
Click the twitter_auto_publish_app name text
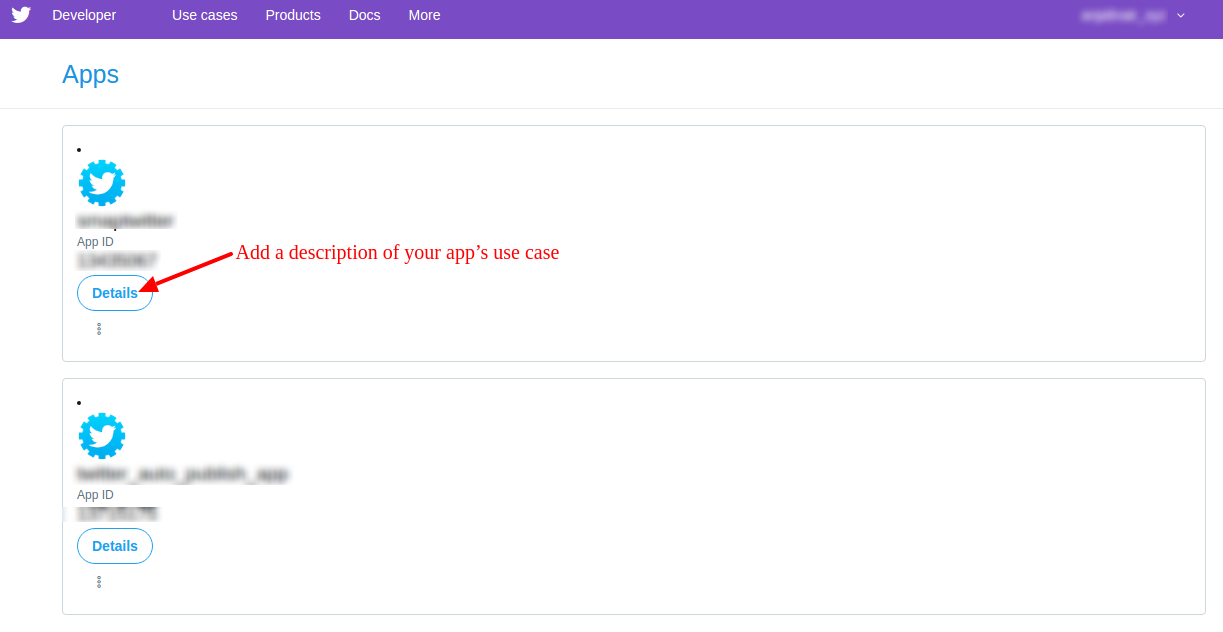point(183,474)
